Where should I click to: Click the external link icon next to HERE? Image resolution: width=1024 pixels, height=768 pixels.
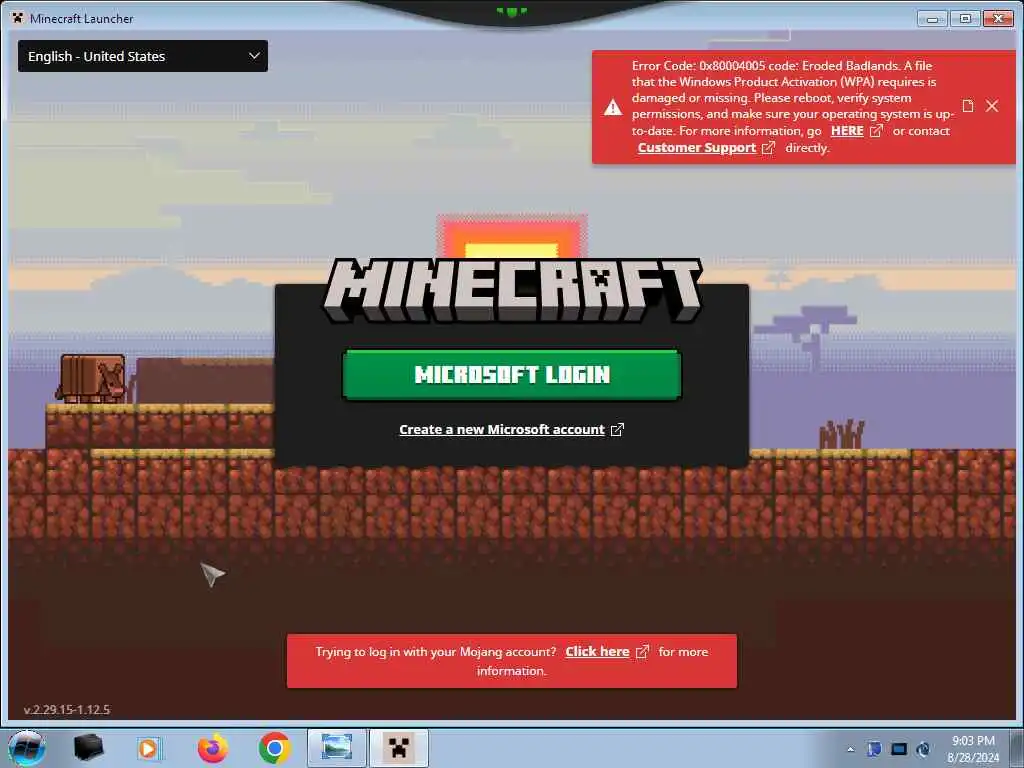coord(876,131)
